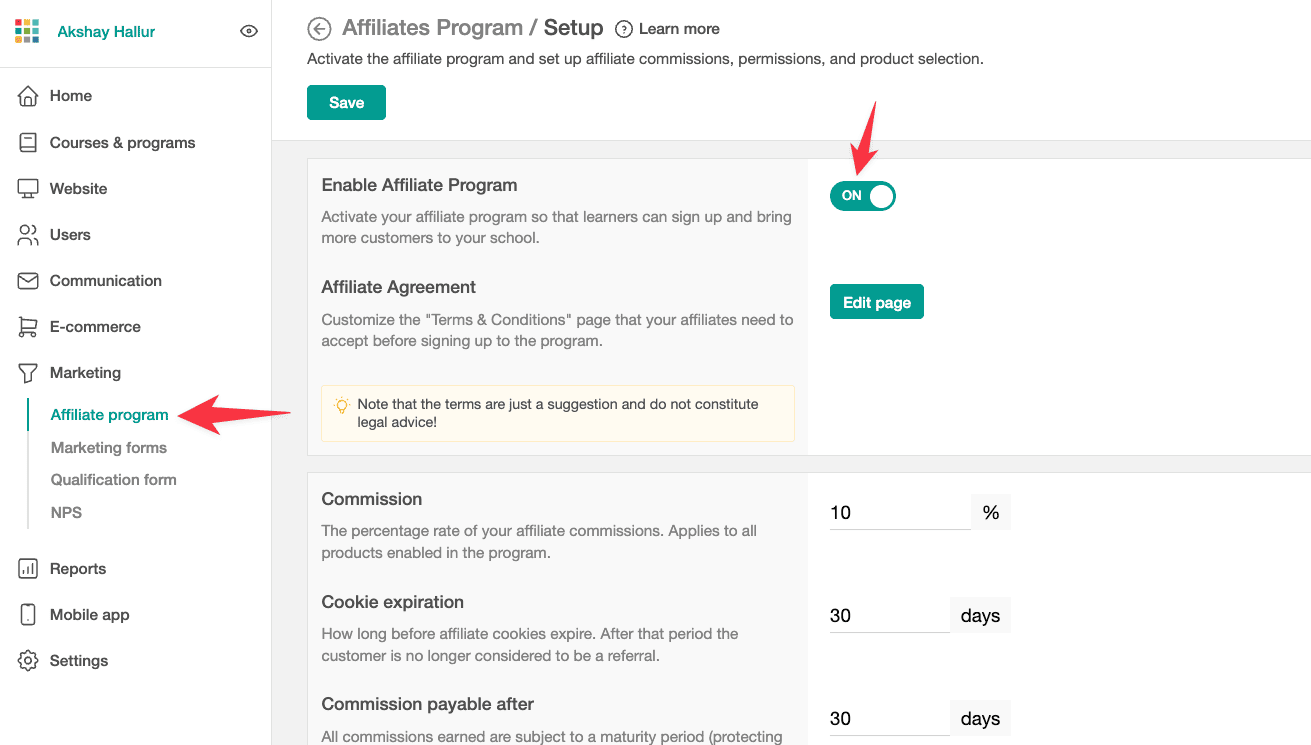Click the Mobile app sidebar icon
The width and height of the screenshot is (1311, 745).
click(x=30, y=614)
